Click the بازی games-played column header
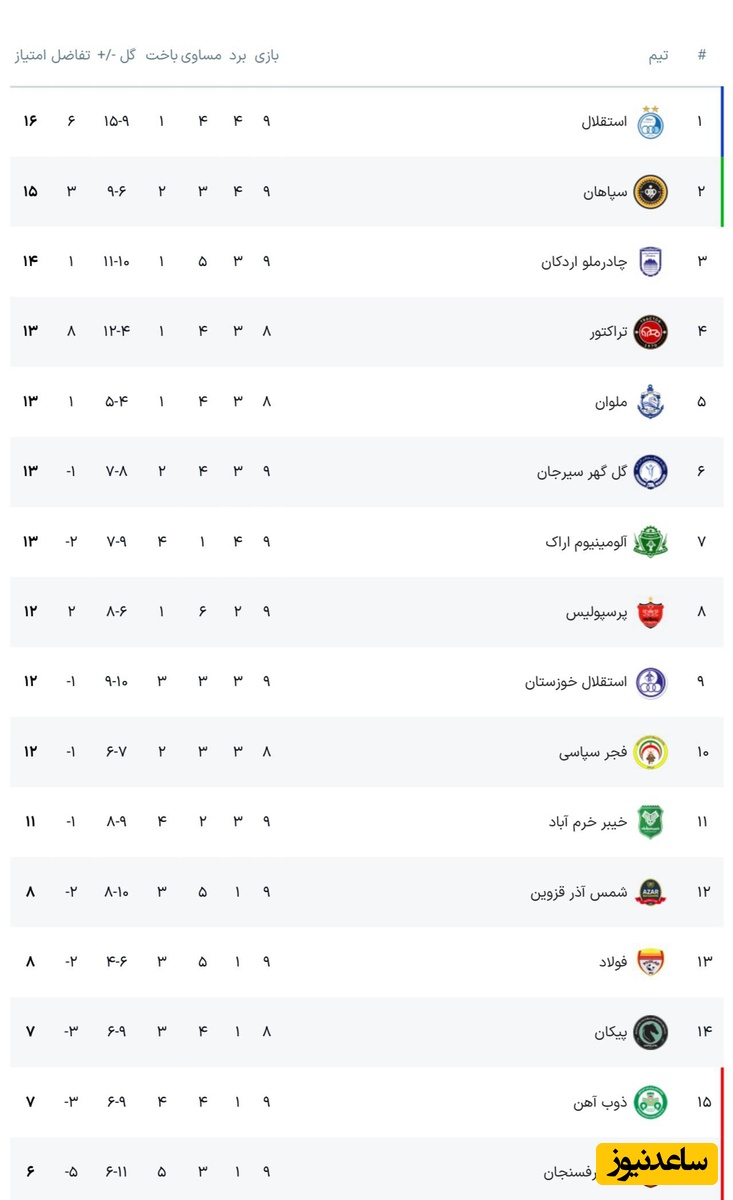Image resolution: width=733 pixels, height=1200 pixels. [x=267, y=55]
